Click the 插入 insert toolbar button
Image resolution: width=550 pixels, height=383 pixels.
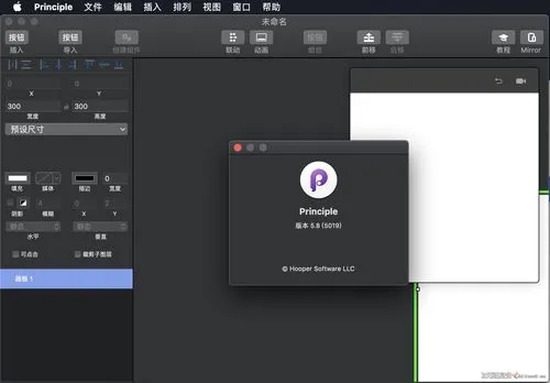click(16, 38)
